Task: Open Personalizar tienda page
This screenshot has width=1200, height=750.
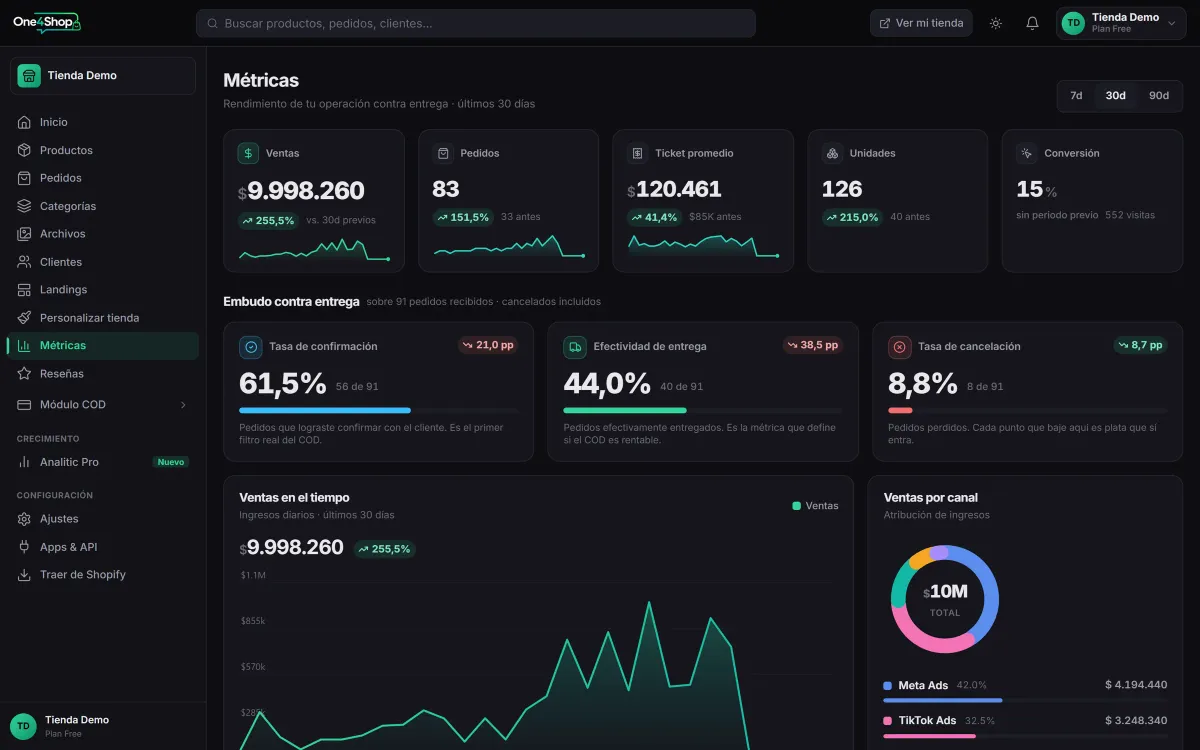Action: (103, 318)
